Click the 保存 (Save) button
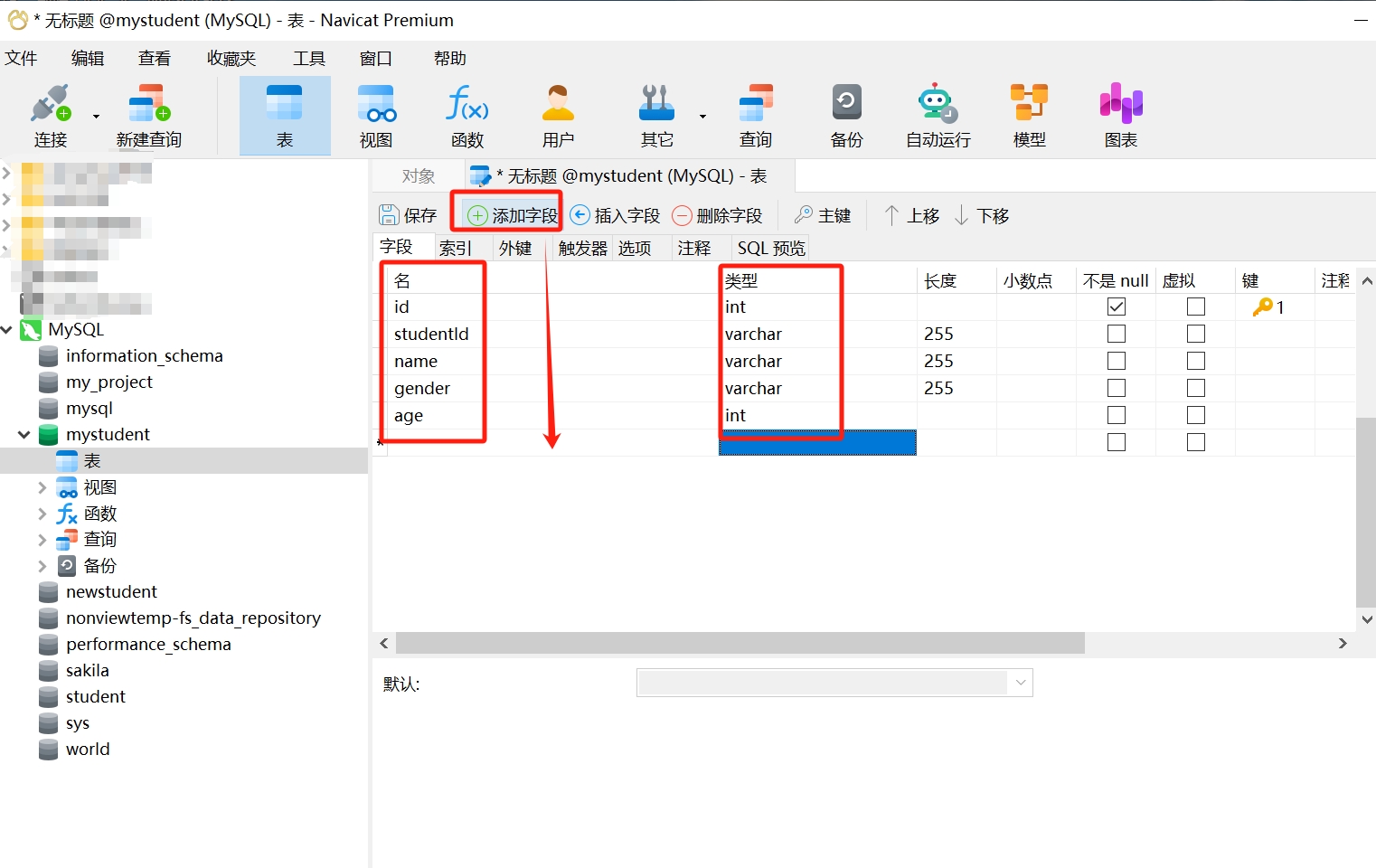 point(408,215)
